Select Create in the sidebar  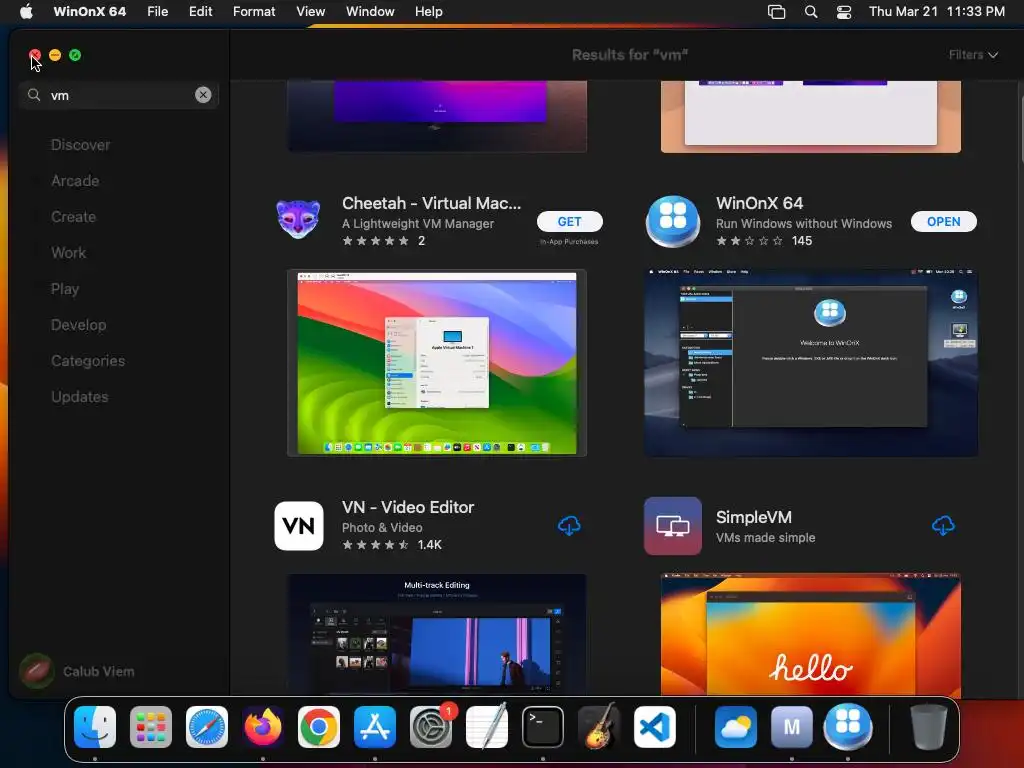click(73, 217)
